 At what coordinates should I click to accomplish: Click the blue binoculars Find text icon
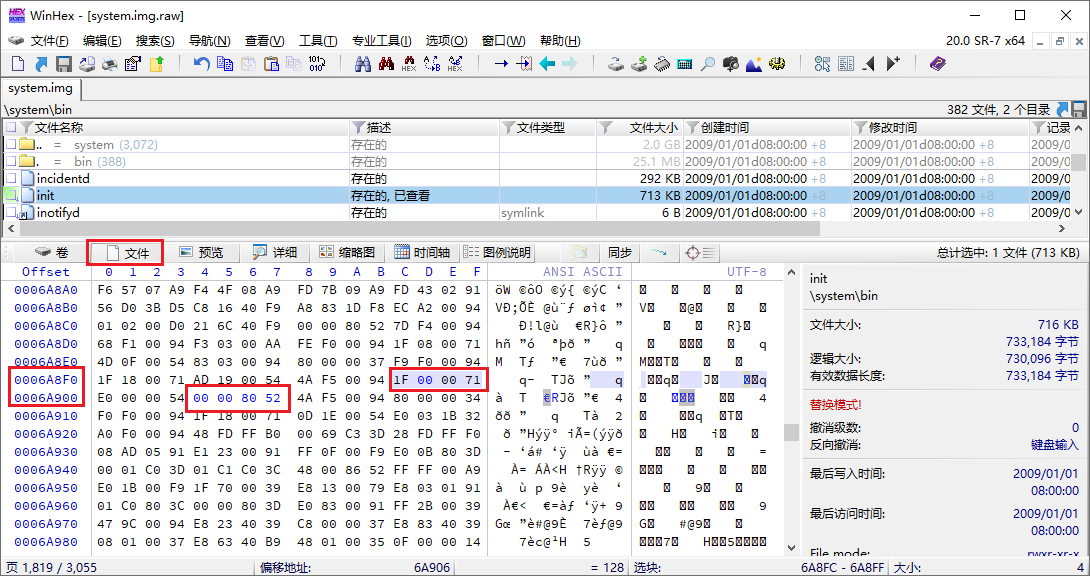(363, 64)
